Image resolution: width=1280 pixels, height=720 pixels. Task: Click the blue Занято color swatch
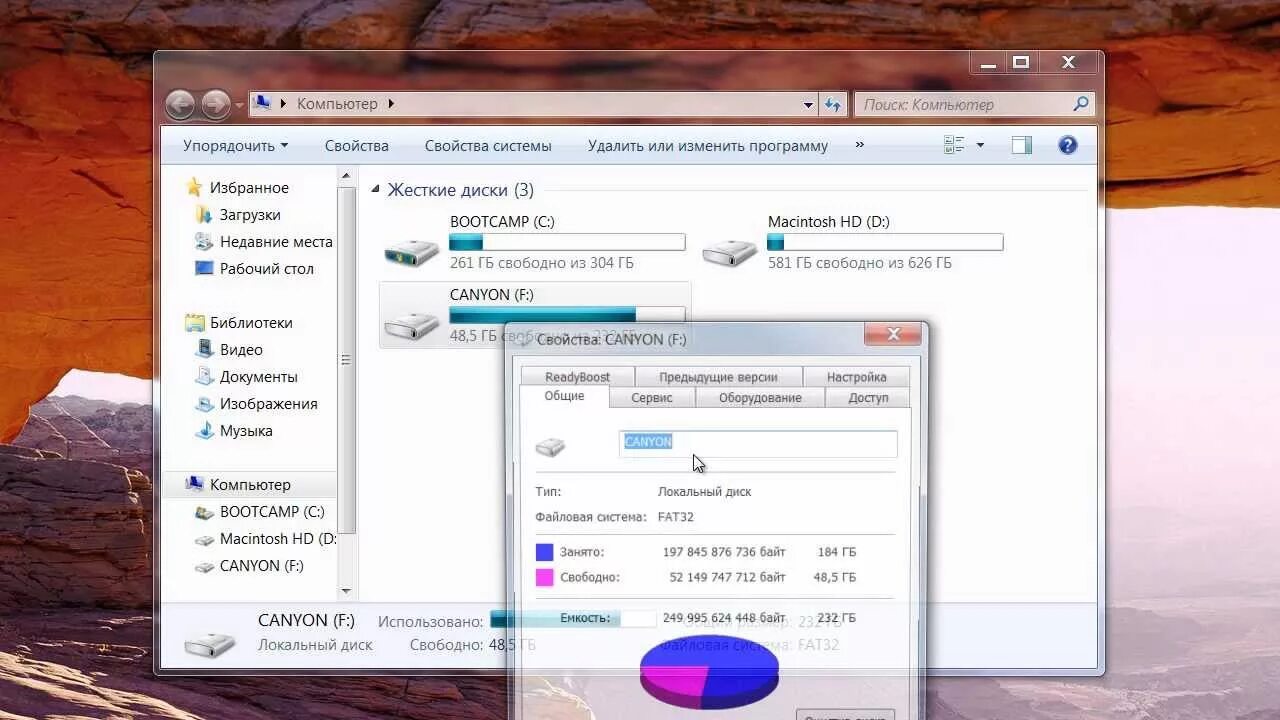[544, 552]
